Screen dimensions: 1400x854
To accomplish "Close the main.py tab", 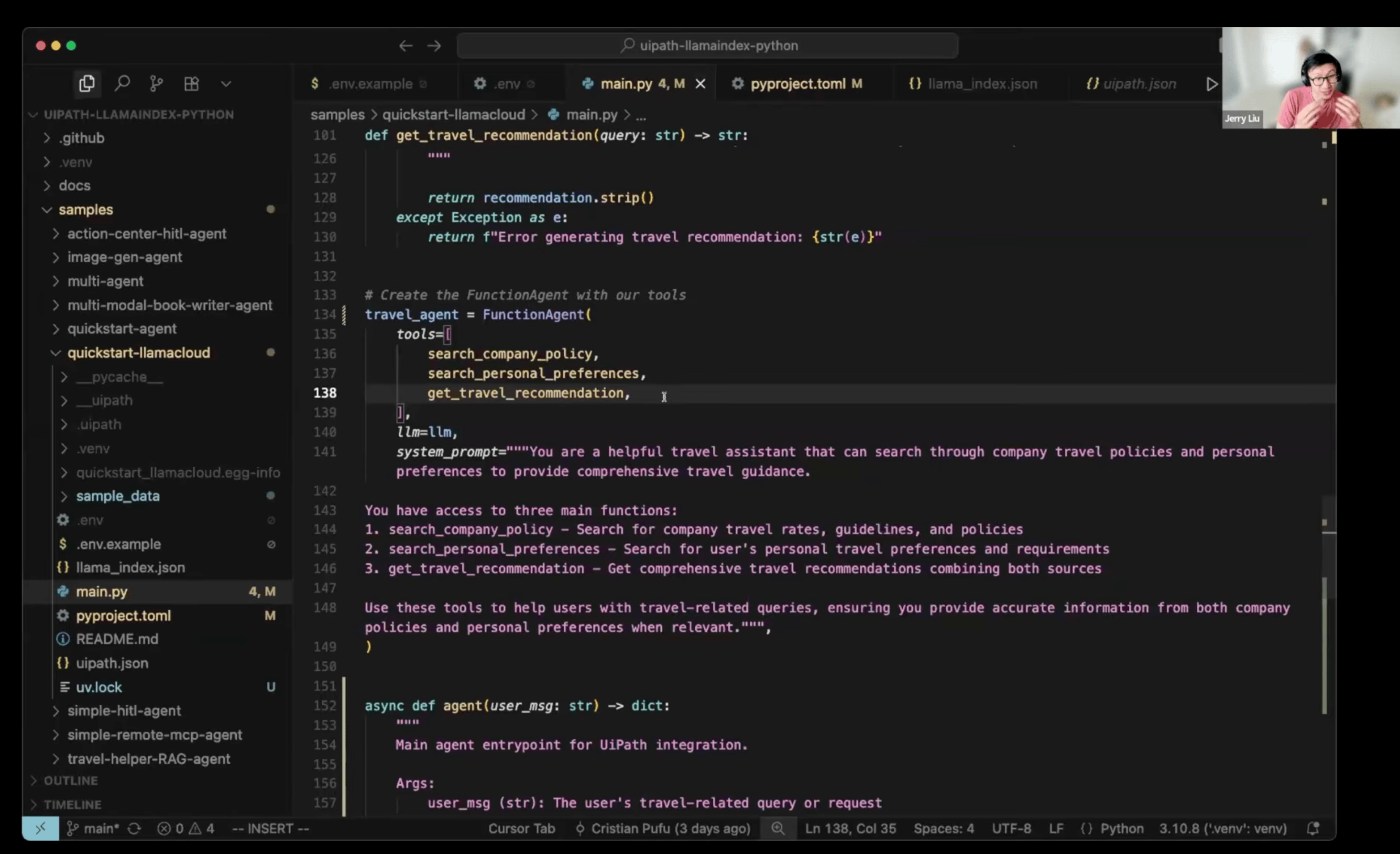I will point(700,84).
